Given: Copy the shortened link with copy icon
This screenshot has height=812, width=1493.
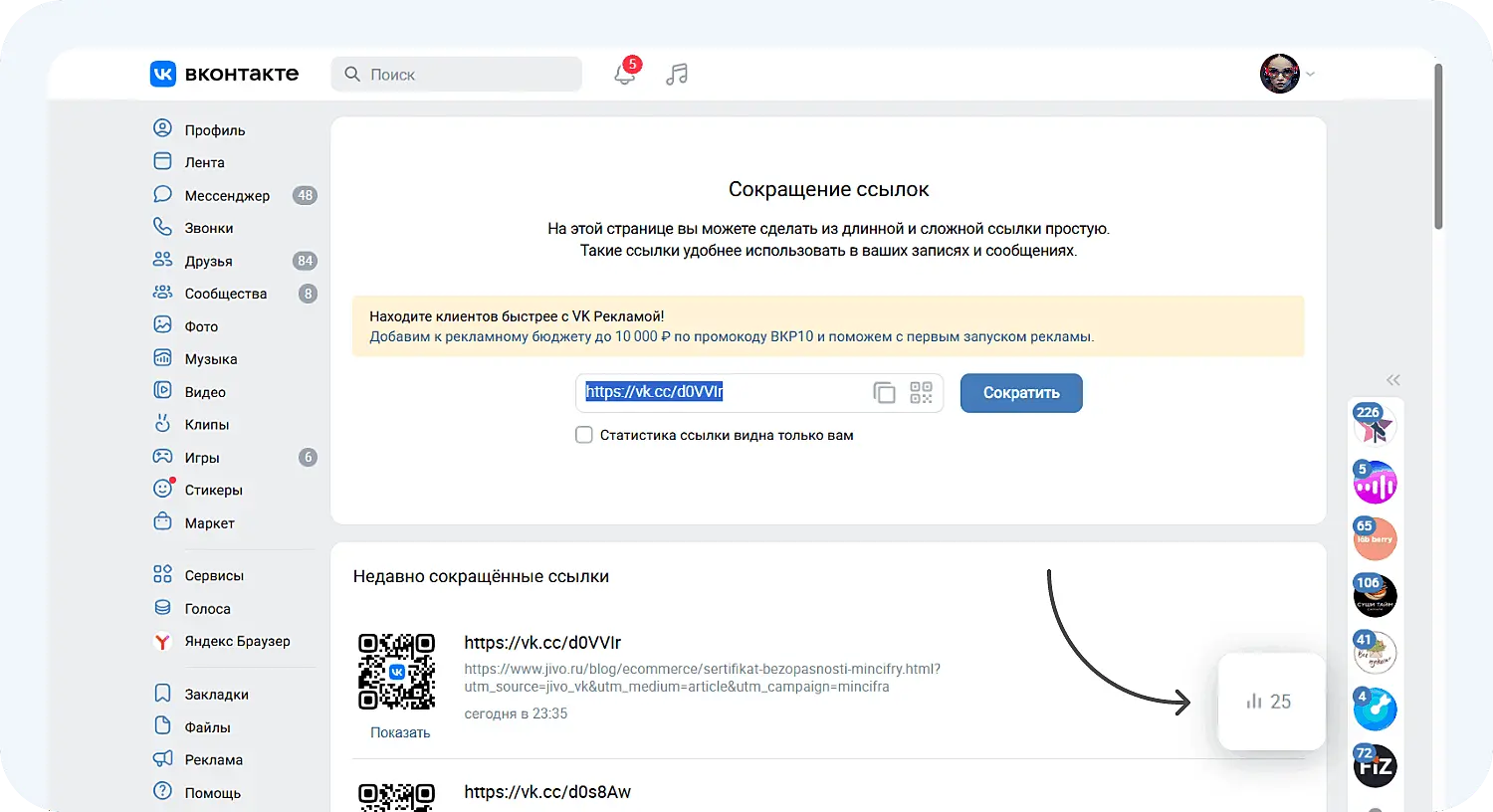Looking at the screenshot, I should tap(884, 392).
